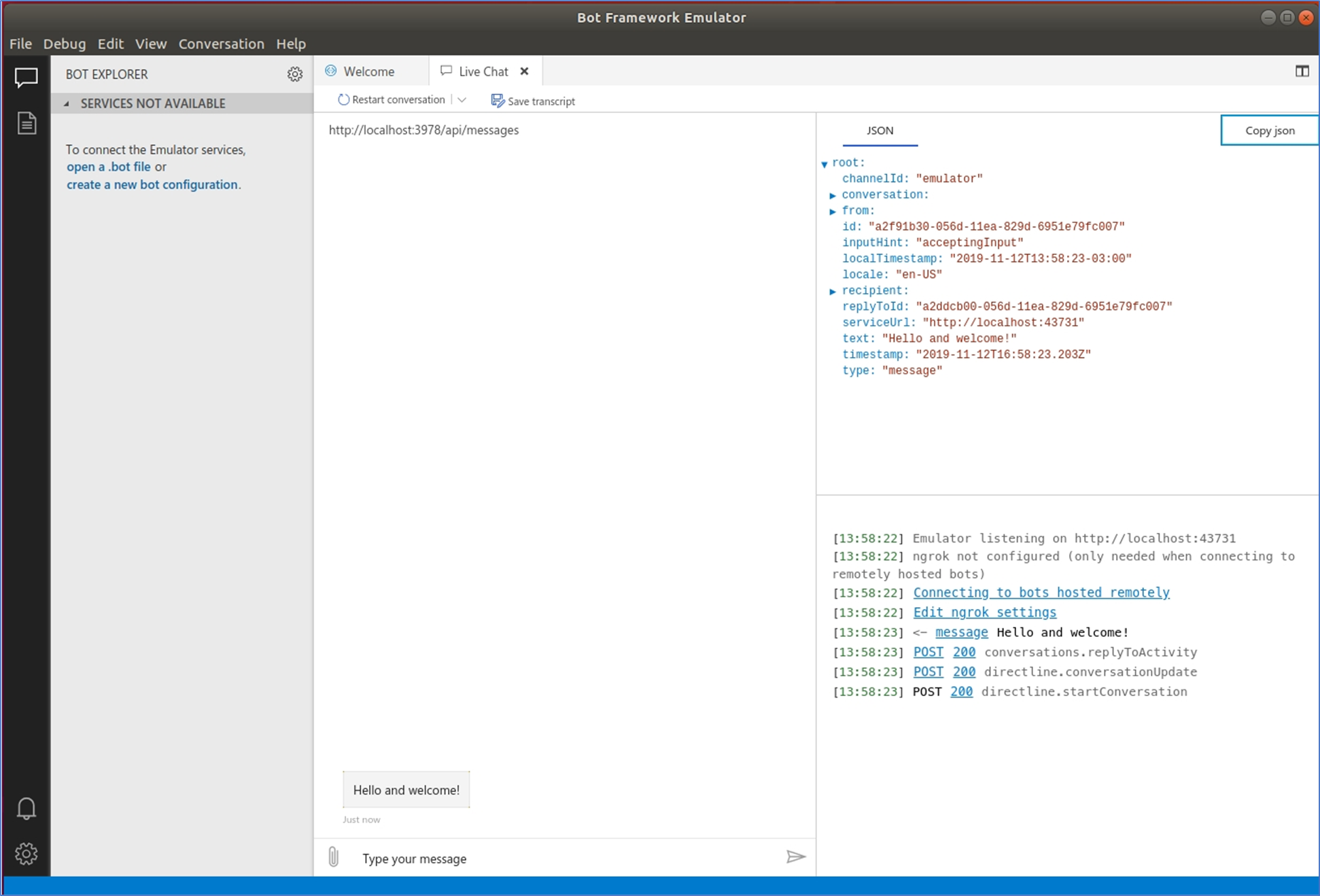Click the attachment paperclip icon

[333, 857]
